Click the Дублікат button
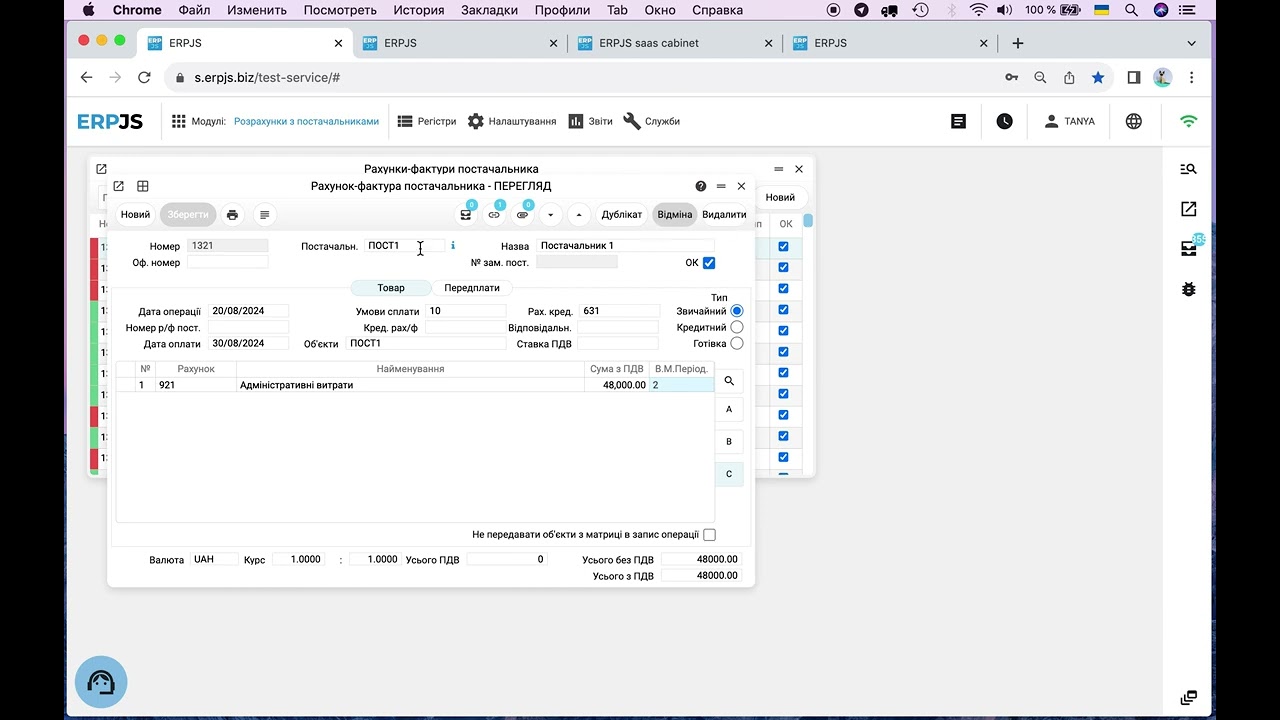Image resolution: width=1280 pixels, height=720 pixels. coord(622,215)
